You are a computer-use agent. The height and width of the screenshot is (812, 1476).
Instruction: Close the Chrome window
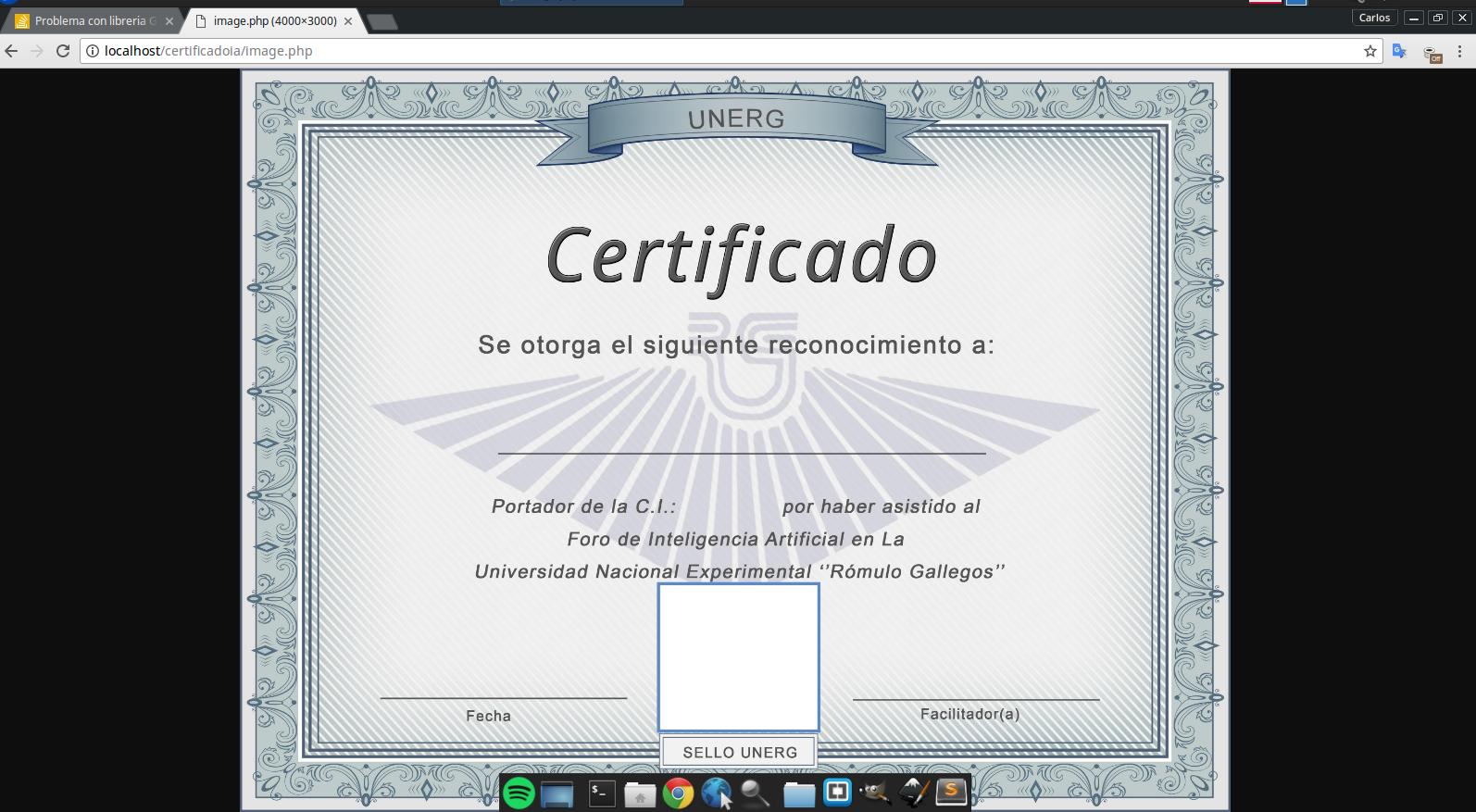[x=1462, y=18]
